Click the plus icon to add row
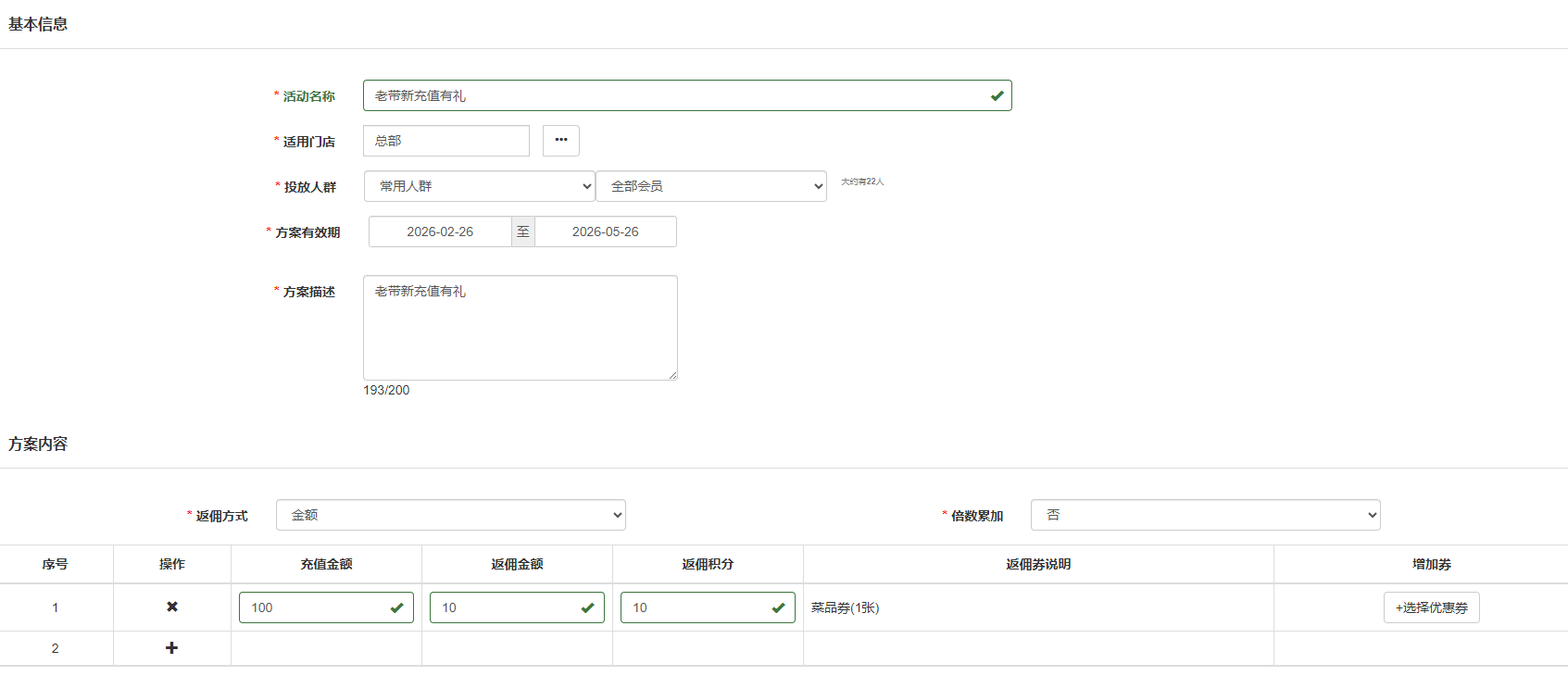The image size is (1568, 676). point(171,648)
